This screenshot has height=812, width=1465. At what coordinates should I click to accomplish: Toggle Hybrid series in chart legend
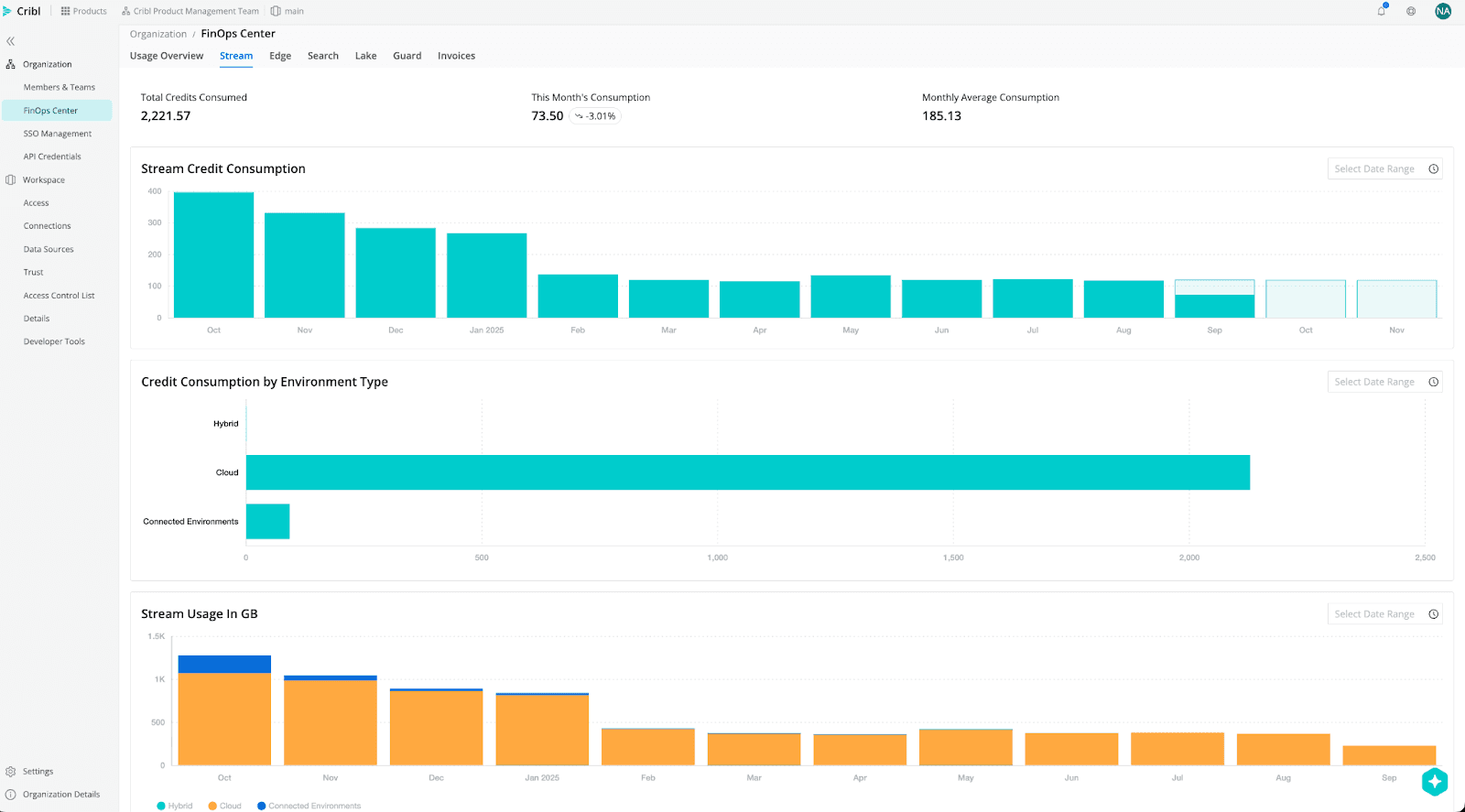175,806
